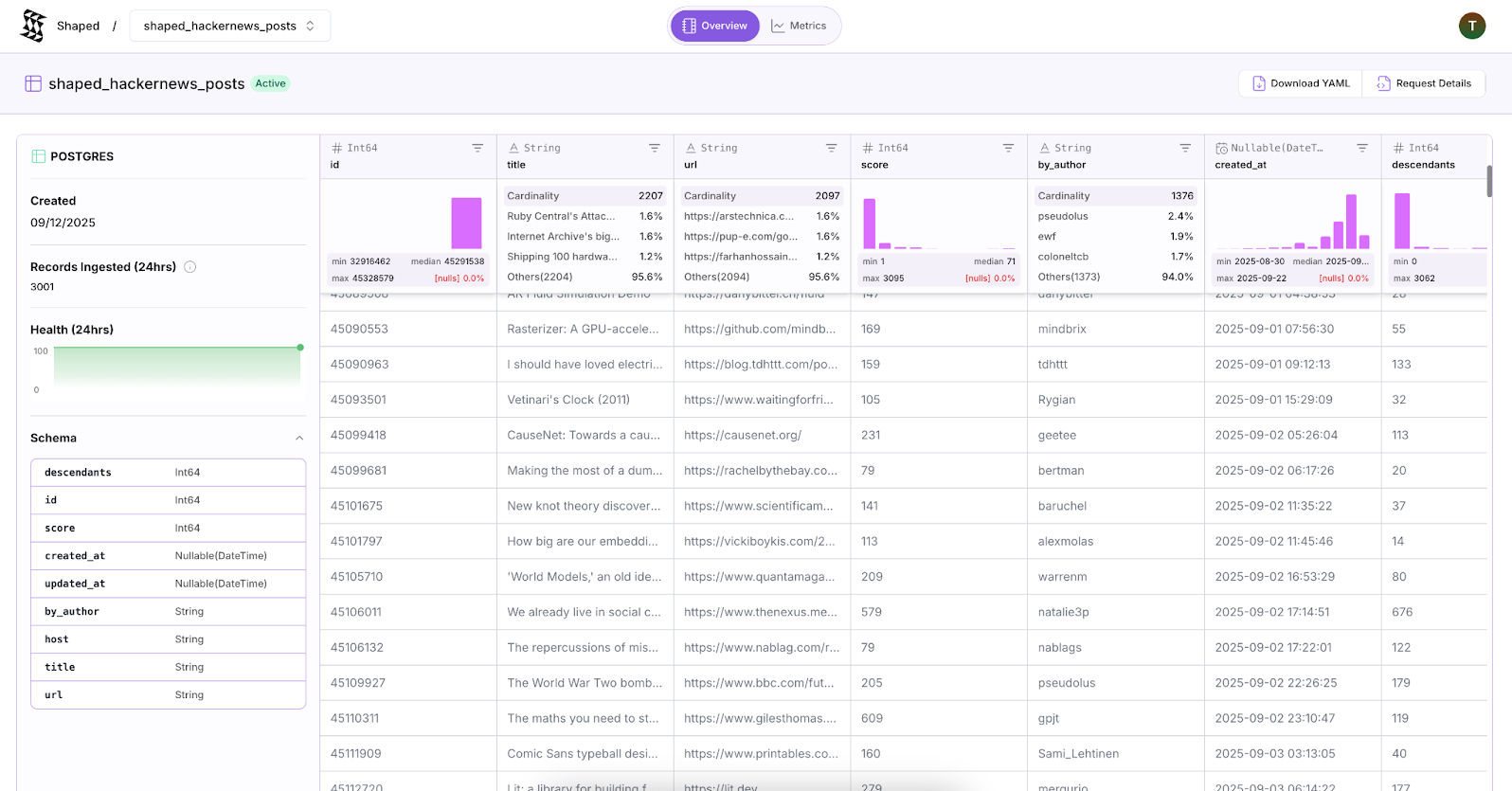Open filter for the url column
The height and width of the screenshot is (791, 1512).
(831, 148)
